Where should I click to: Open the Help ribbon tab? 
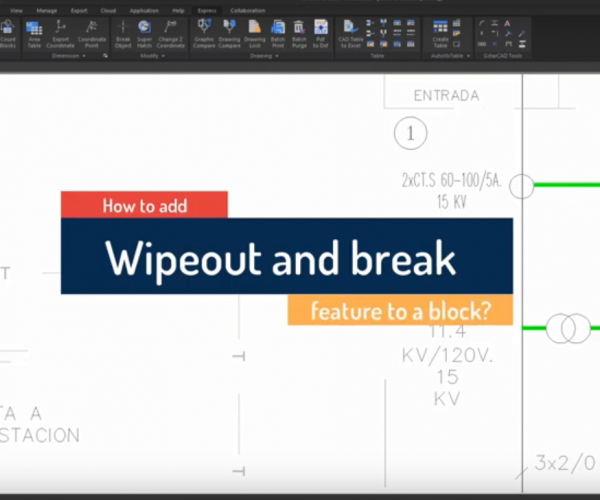pyautogui.click(x=178, y=11)
